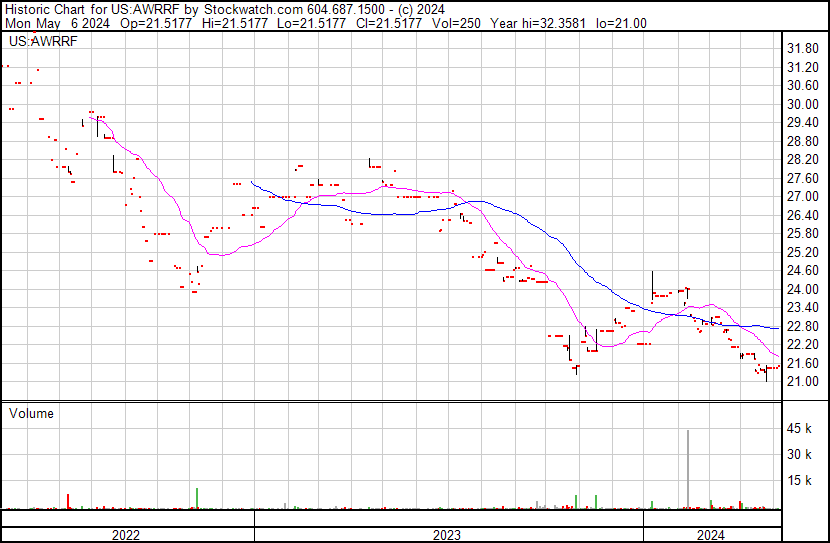This screenshot has height=543, width=830.
Task: Select the 2024 year label on the time axis
Action: tap(710, 535)
